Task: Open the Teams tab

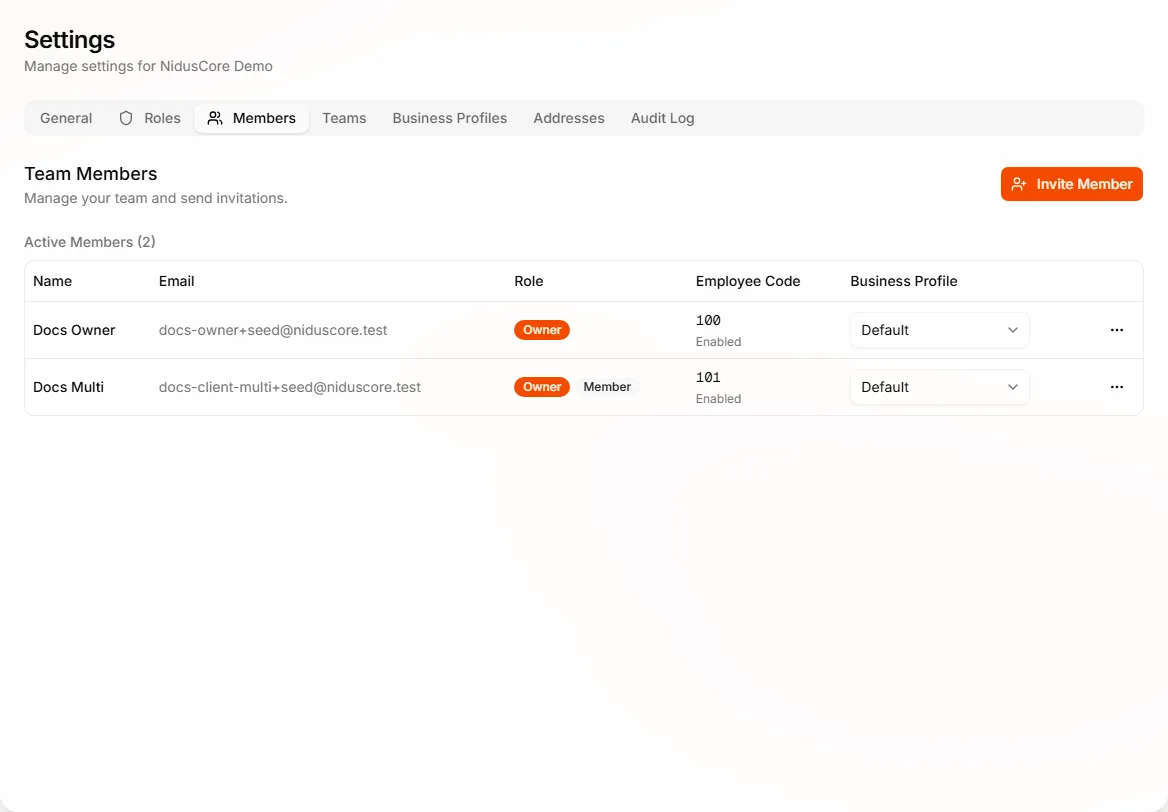Action: click(344, 118)
